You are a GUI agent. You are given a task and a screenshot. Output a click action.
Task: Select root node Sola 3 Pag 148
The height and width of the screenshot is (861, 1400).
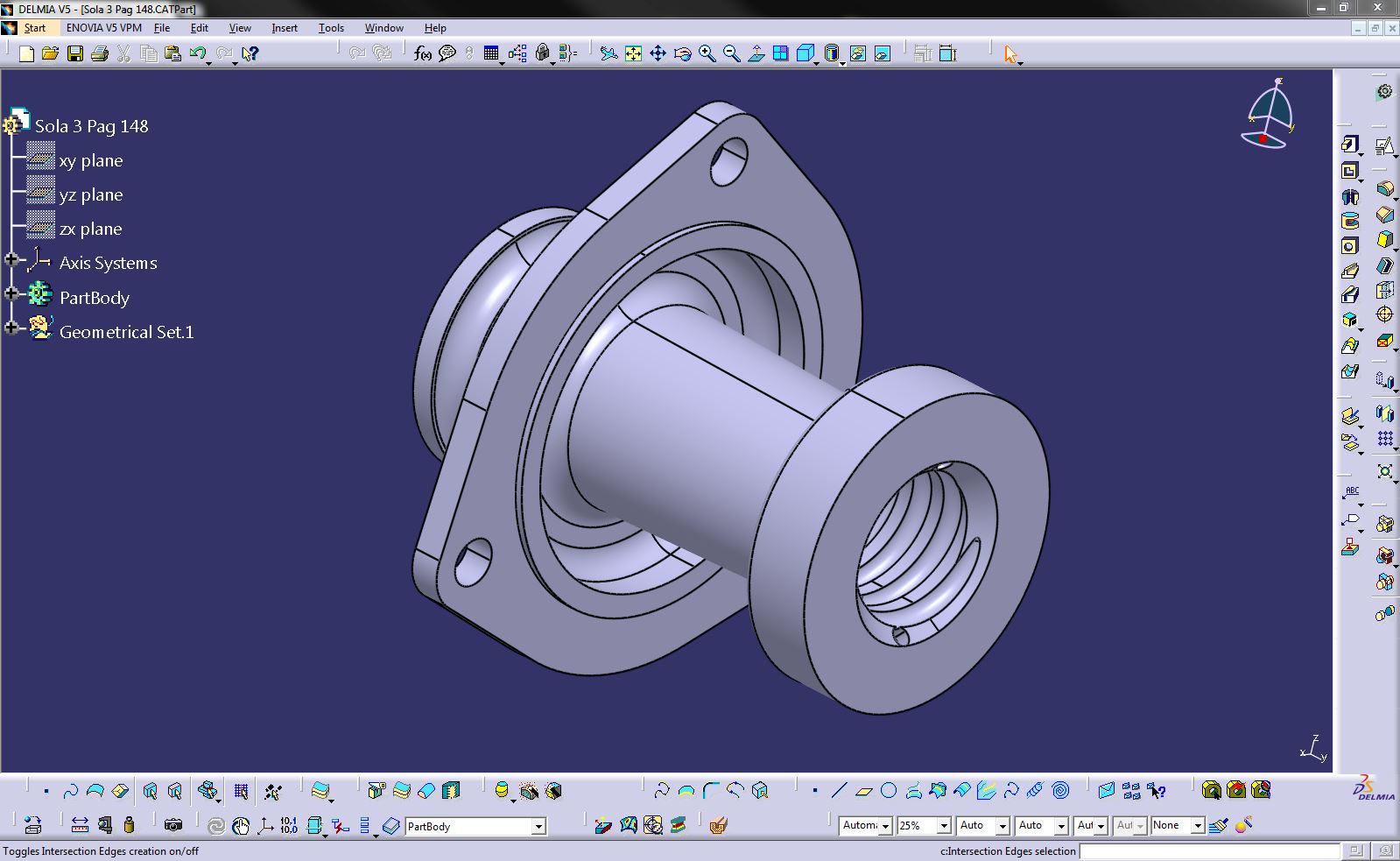click(x=92, y=126)
